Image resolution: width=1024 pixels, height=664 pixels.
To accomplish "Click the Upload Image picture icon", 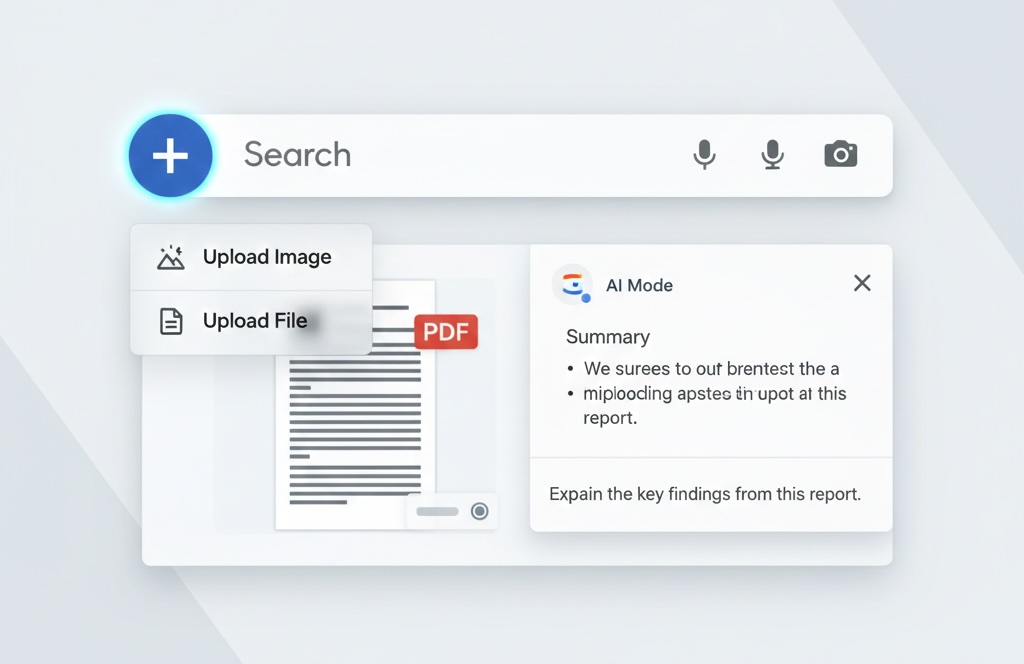I will [x=171, y=258].
